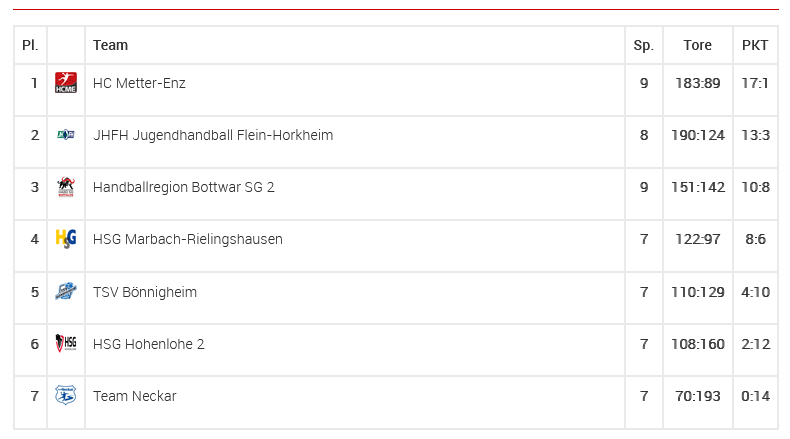Click the PKT column header
This screenshot has width=790, height=439.
755,45
